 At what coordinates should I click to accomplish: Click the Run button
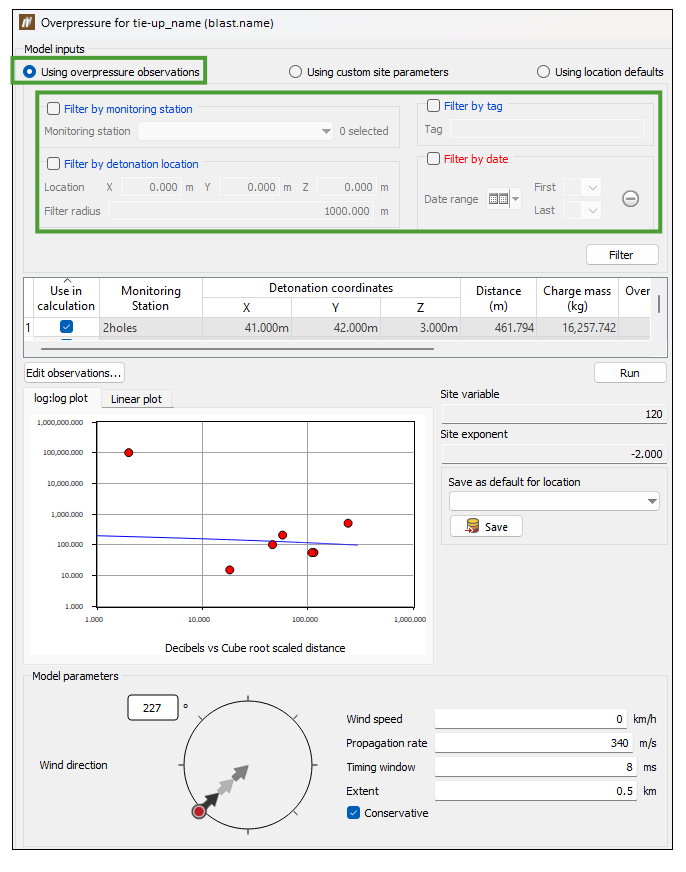tap(630, 373)
